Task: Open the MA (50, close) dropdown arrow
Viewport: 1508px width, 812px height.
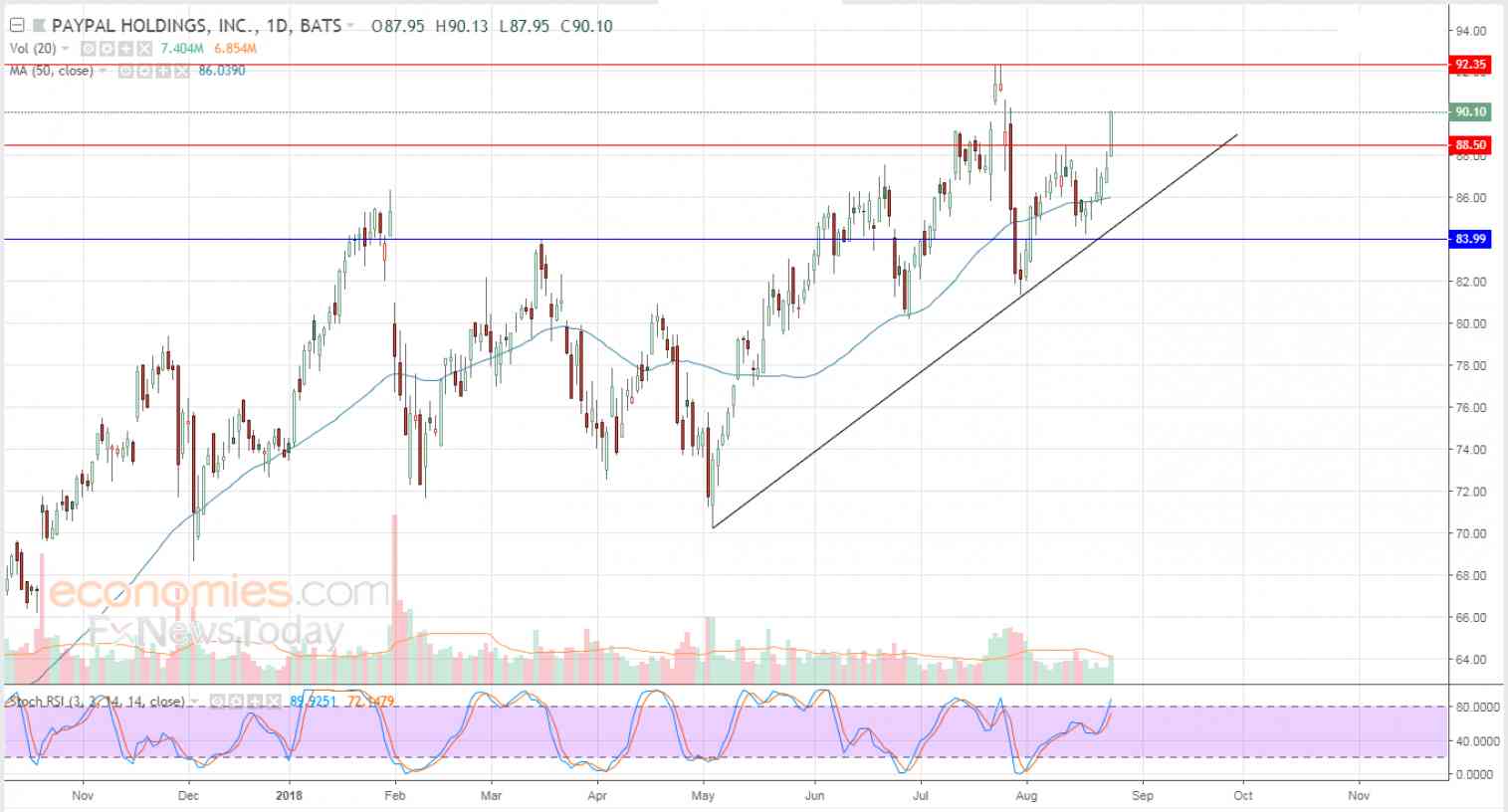Action: coord(103,72)
